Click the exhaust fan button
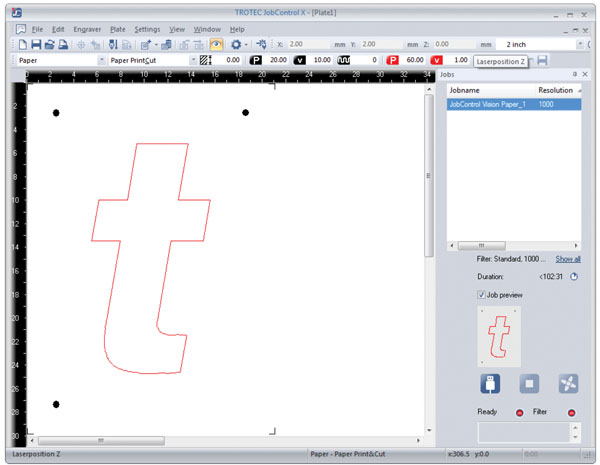This screenshot has width=600, height=465. pos(568,383)
